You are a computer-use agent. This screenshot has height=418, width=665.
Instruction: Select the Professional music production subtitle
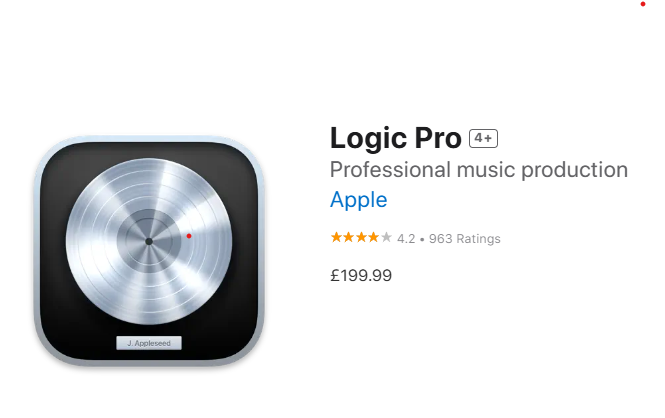479,170
